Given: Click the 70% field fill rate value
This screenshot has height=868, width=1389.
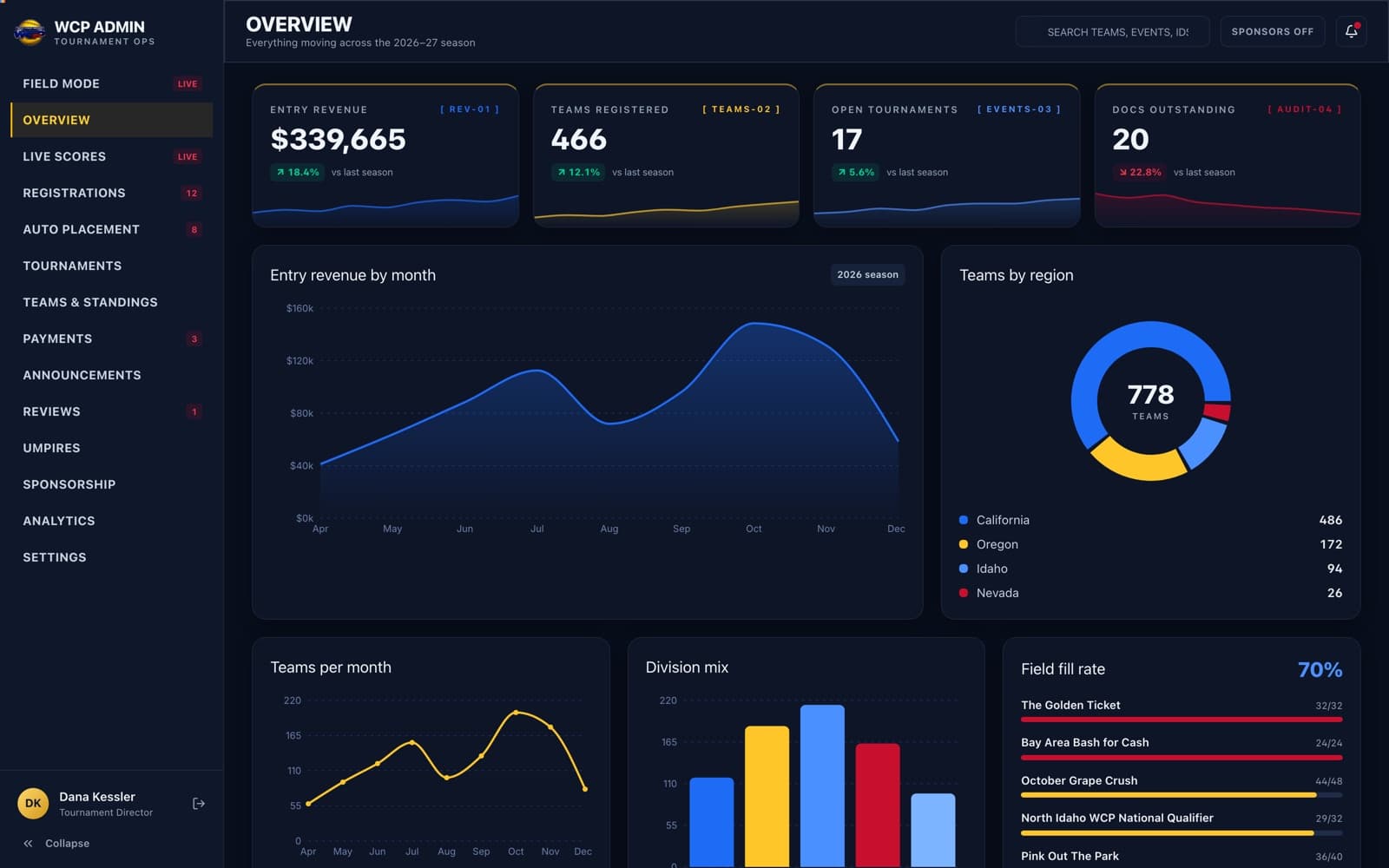Looking at the screenshot, I should click(x=1320, y=669).
